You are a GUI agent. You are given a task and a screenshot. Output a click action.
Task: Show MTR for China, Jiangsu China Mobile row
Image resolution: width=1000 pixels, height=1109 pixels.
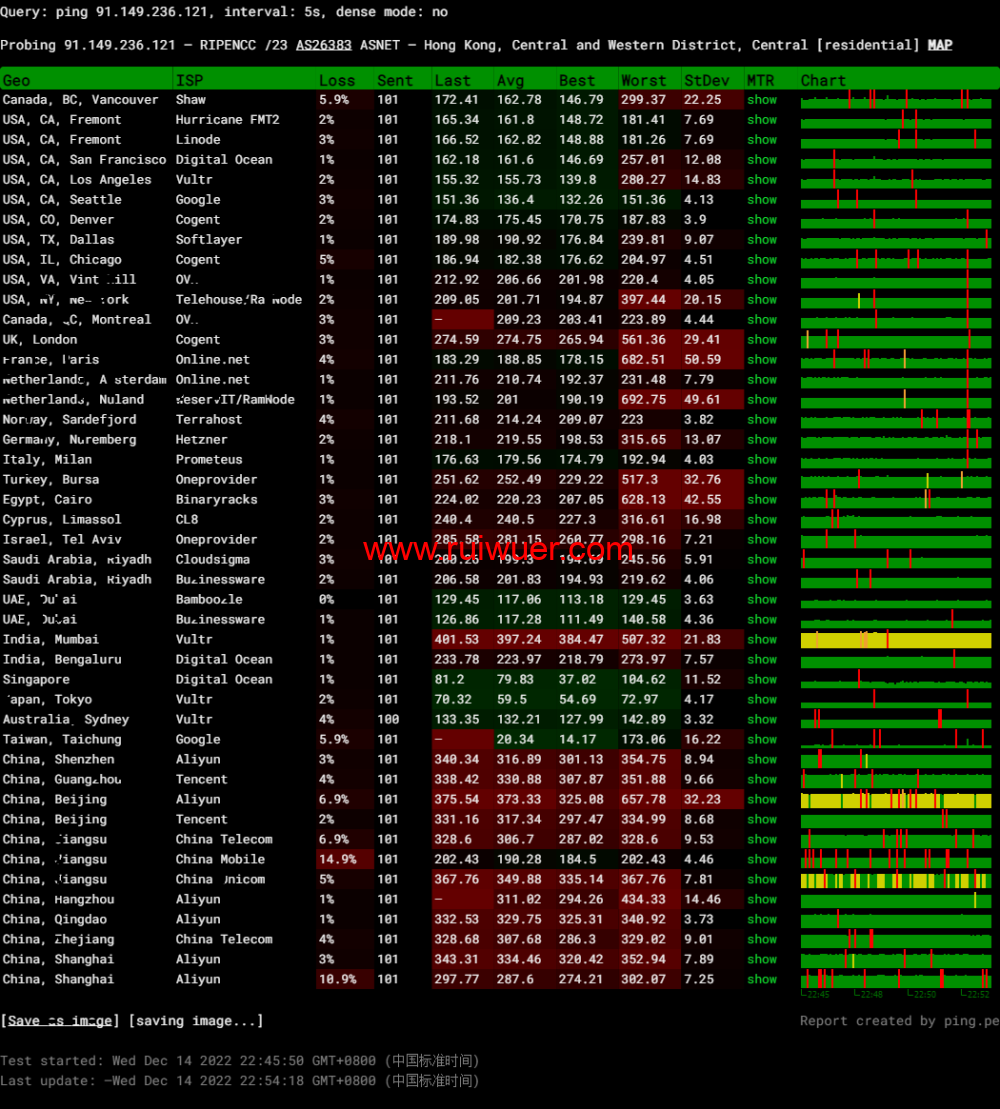coord(761,860)
